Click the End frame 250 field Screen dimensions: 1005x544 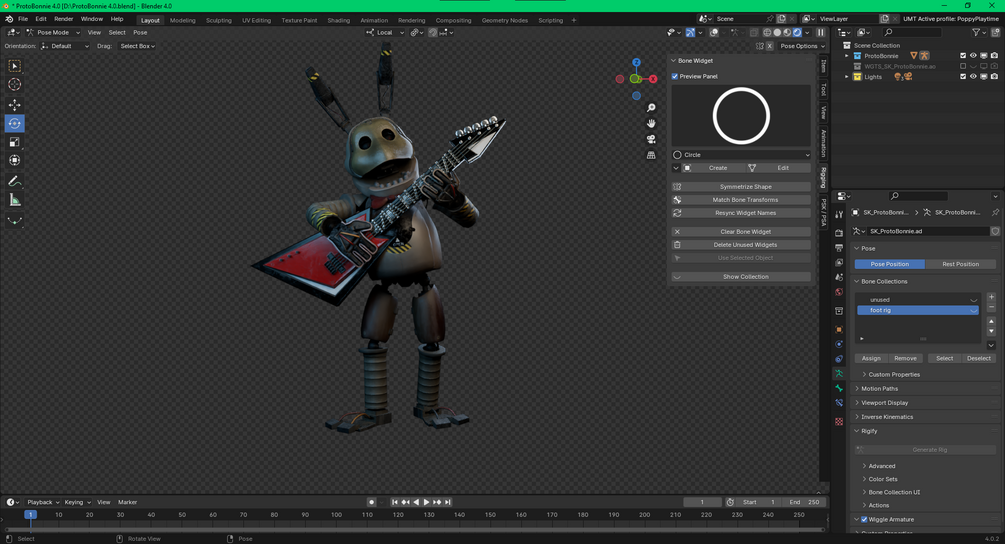point(805,502)
